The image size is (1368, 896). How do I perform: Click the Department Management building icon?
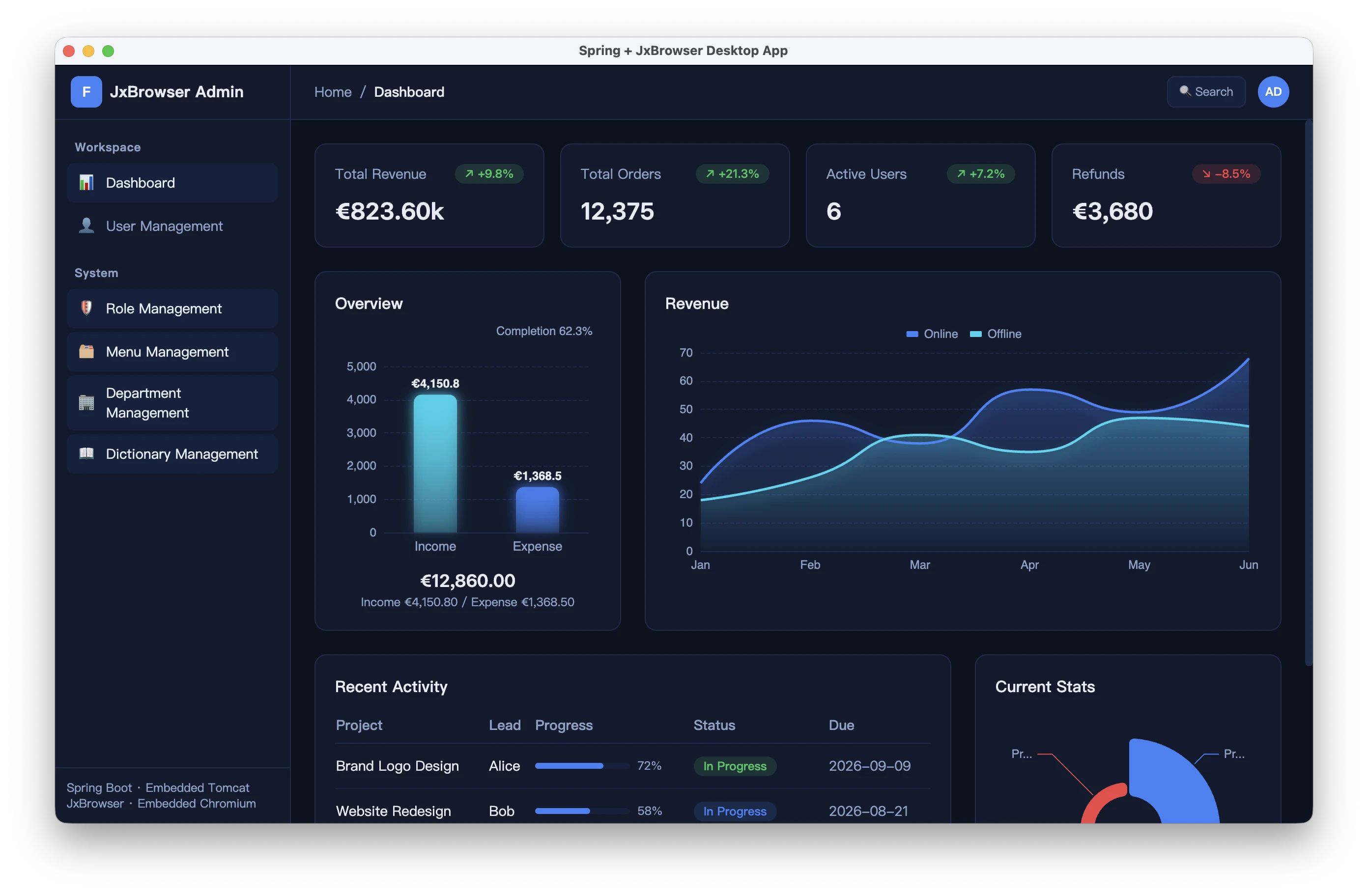coord(86,403)
